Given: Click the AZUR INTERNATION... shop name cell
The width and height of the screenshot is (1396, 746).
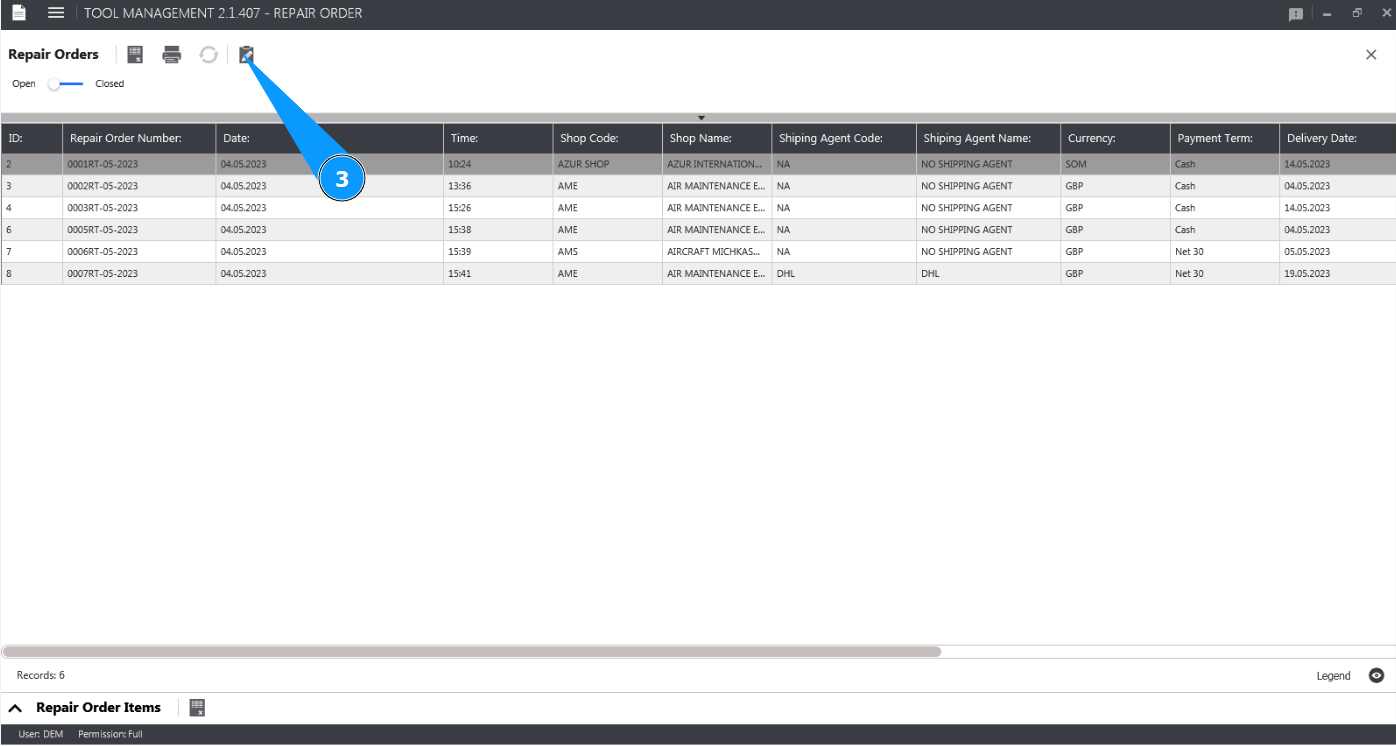Looking at the screenshot, I should point(717,164).
